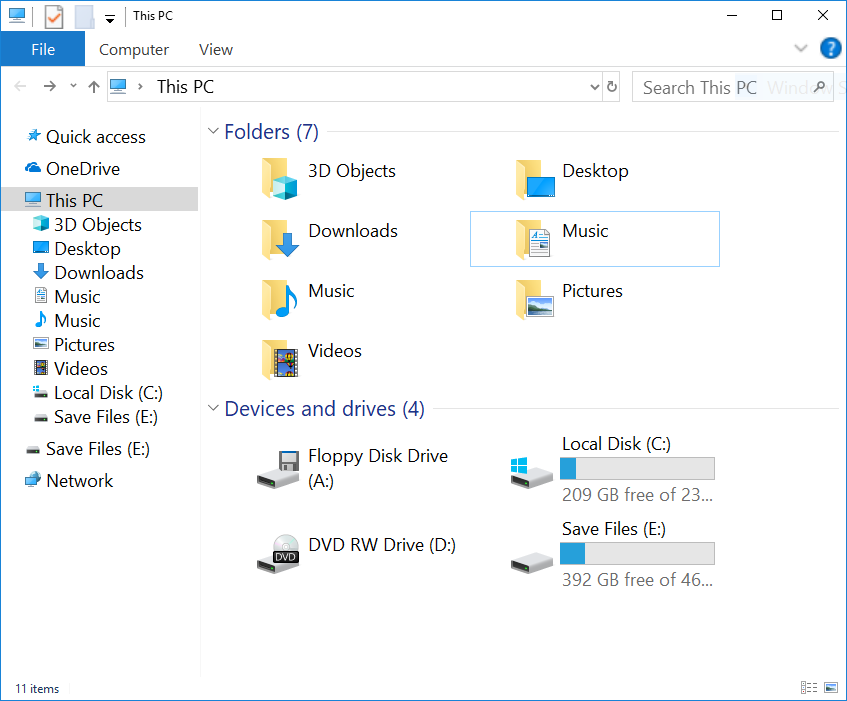Image resolution: width=847 pixels, height=701 pixels.
Task: Open the Customize Quick Access Toolbar dropdown
Action: (x=109, y=18)
